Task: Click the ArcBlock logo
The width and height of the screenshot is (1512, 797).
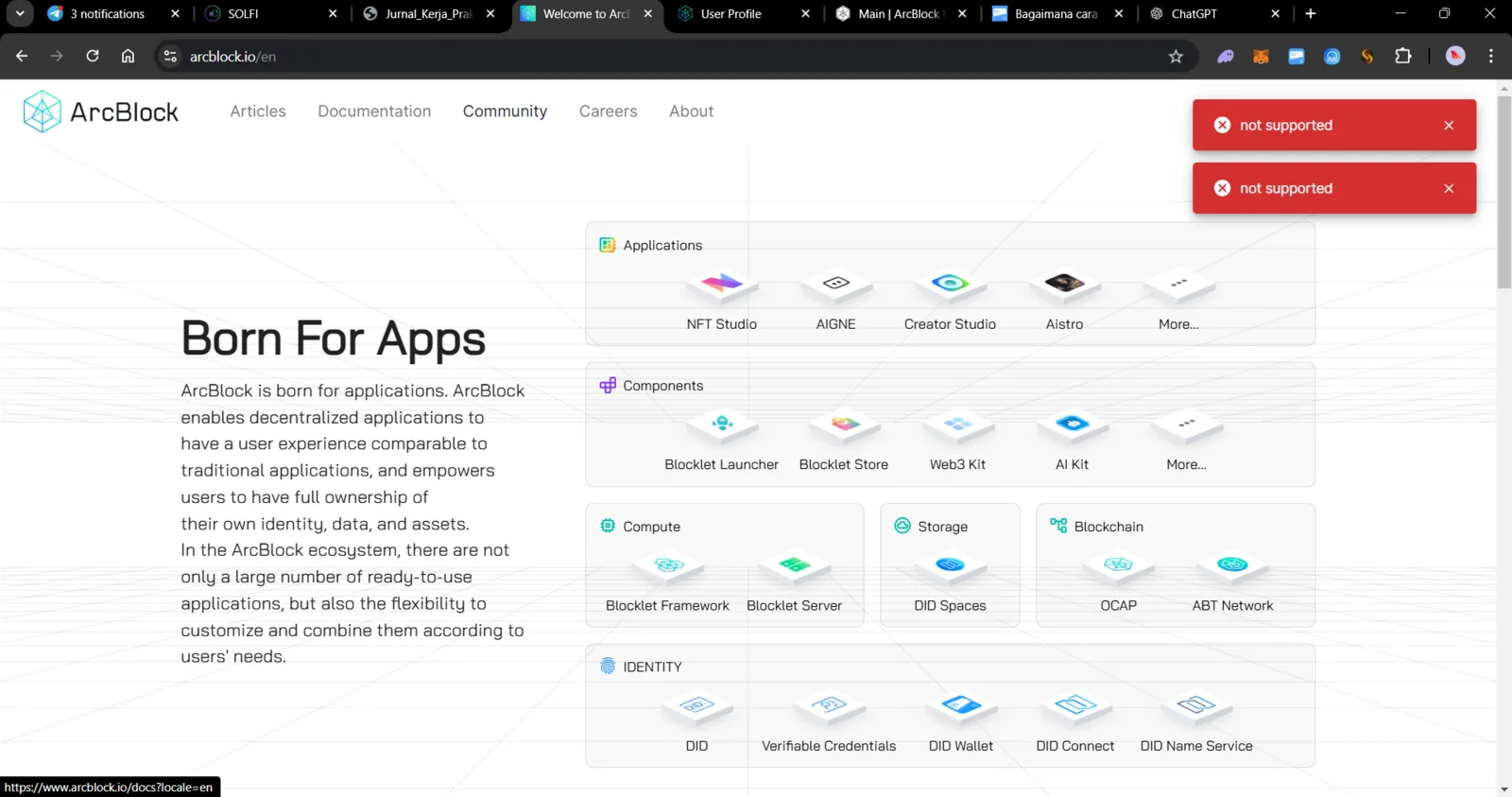Action: click(x=100, y=112)
